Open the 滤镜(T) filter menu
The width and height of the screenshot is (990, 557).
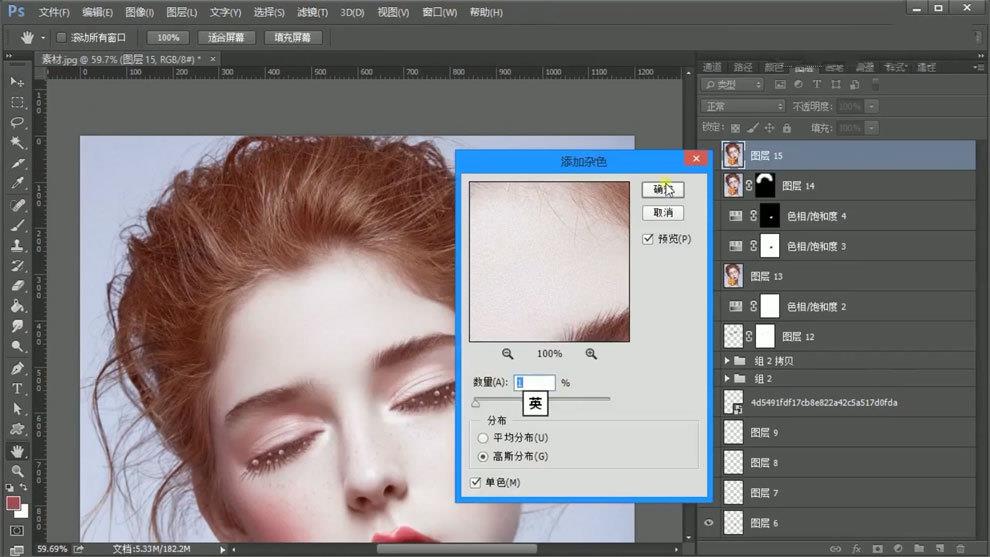click(x=312, y=13)
